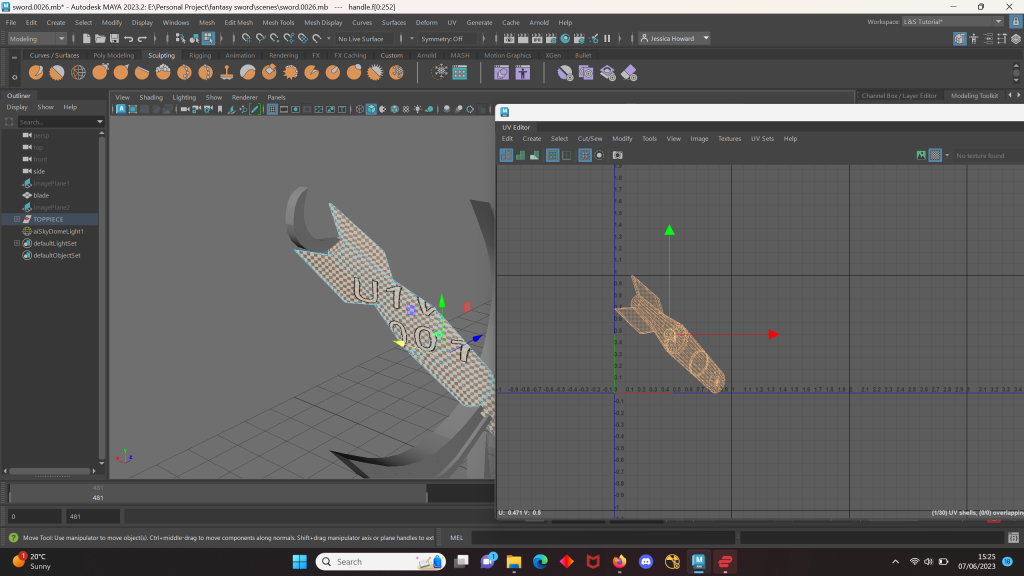Expand the defaultLightSet outliner node
The width and height of the screenshot is (1024, 576).
point(17,243)
